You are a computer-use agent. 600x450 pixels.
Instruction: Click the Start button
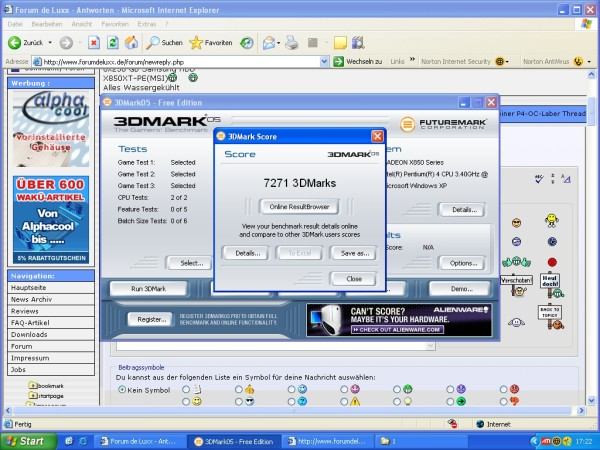coord(26,441)
